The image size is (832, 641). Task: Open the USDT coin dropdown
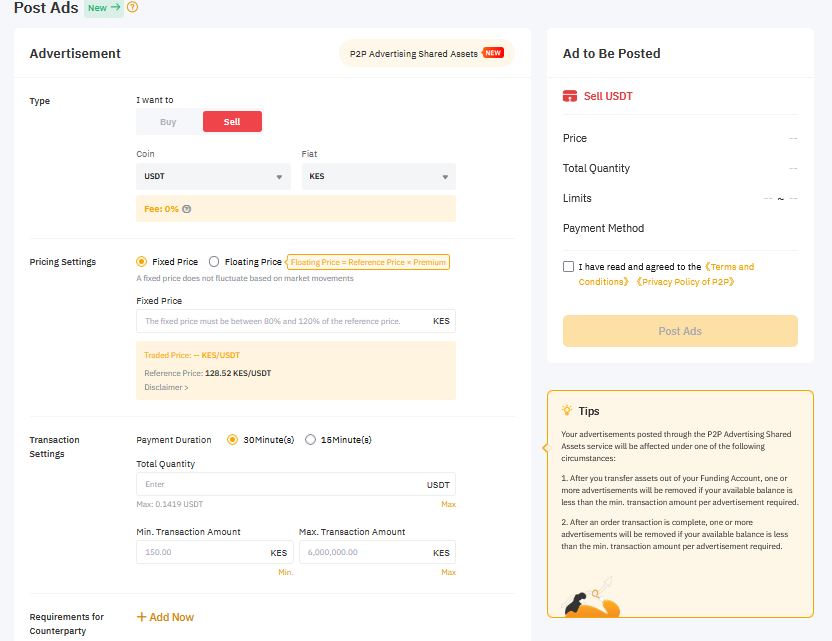click(x=213, y=174)
